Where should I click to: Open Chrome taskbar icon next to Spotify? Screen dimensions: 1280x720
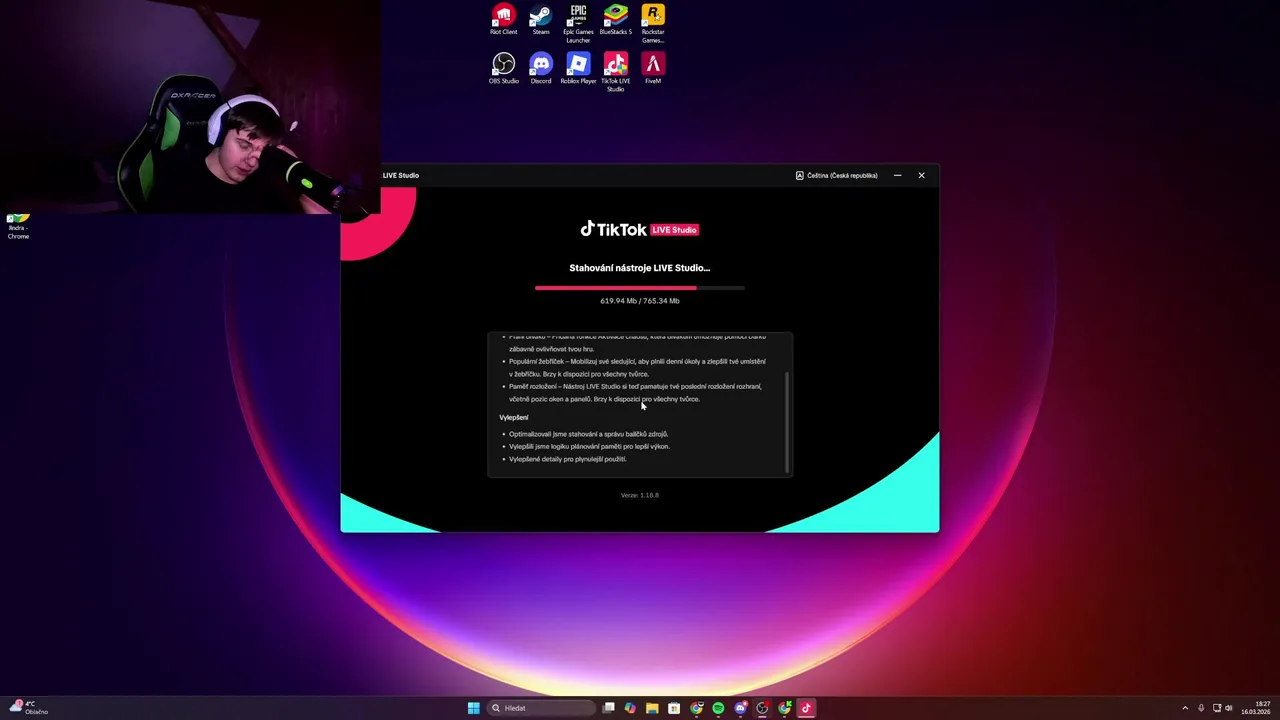tap(696, 708)
